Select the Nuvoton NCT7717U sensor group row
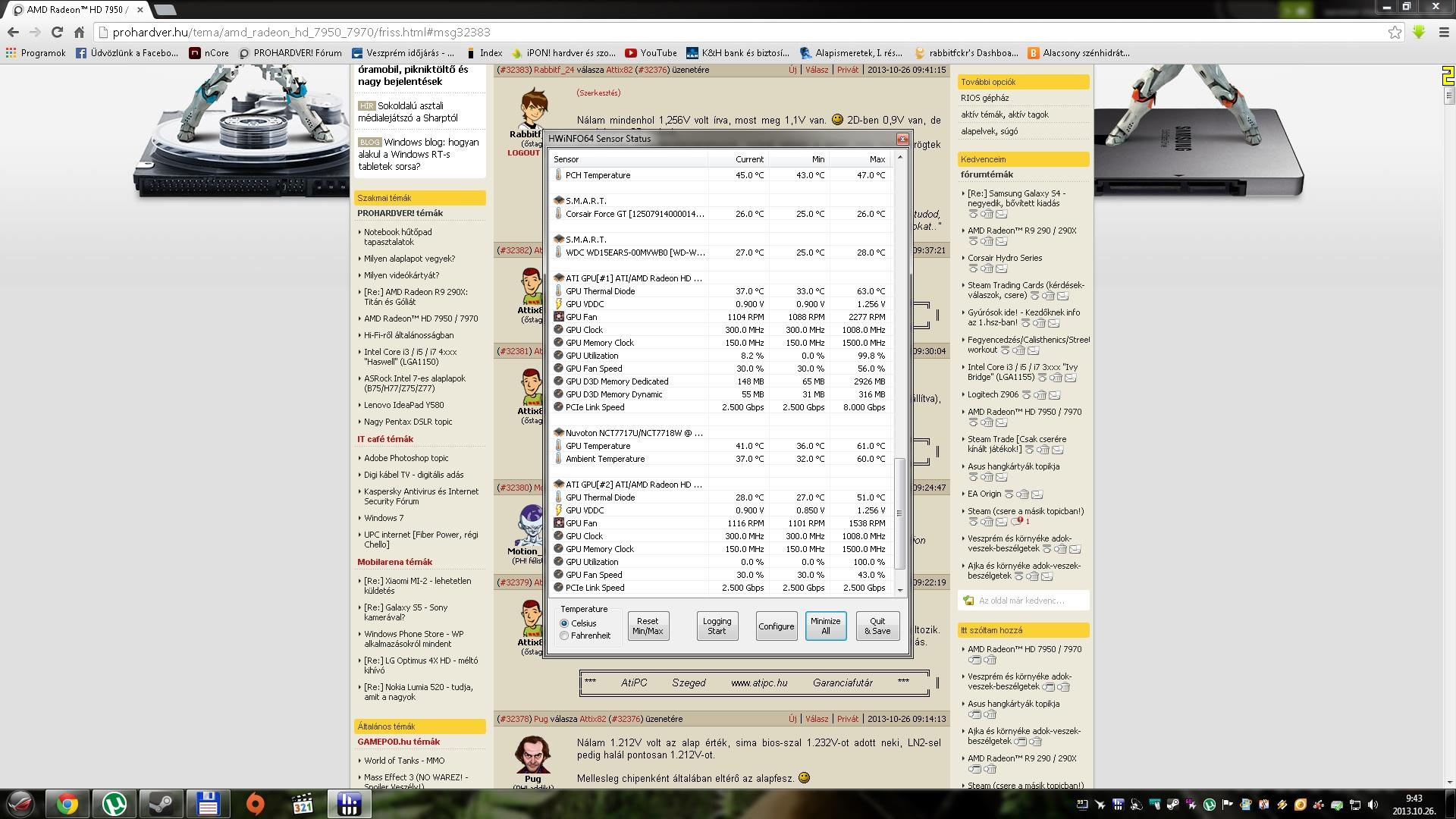The height and width of the screenshot is (819, 1456). click(721, 433)
